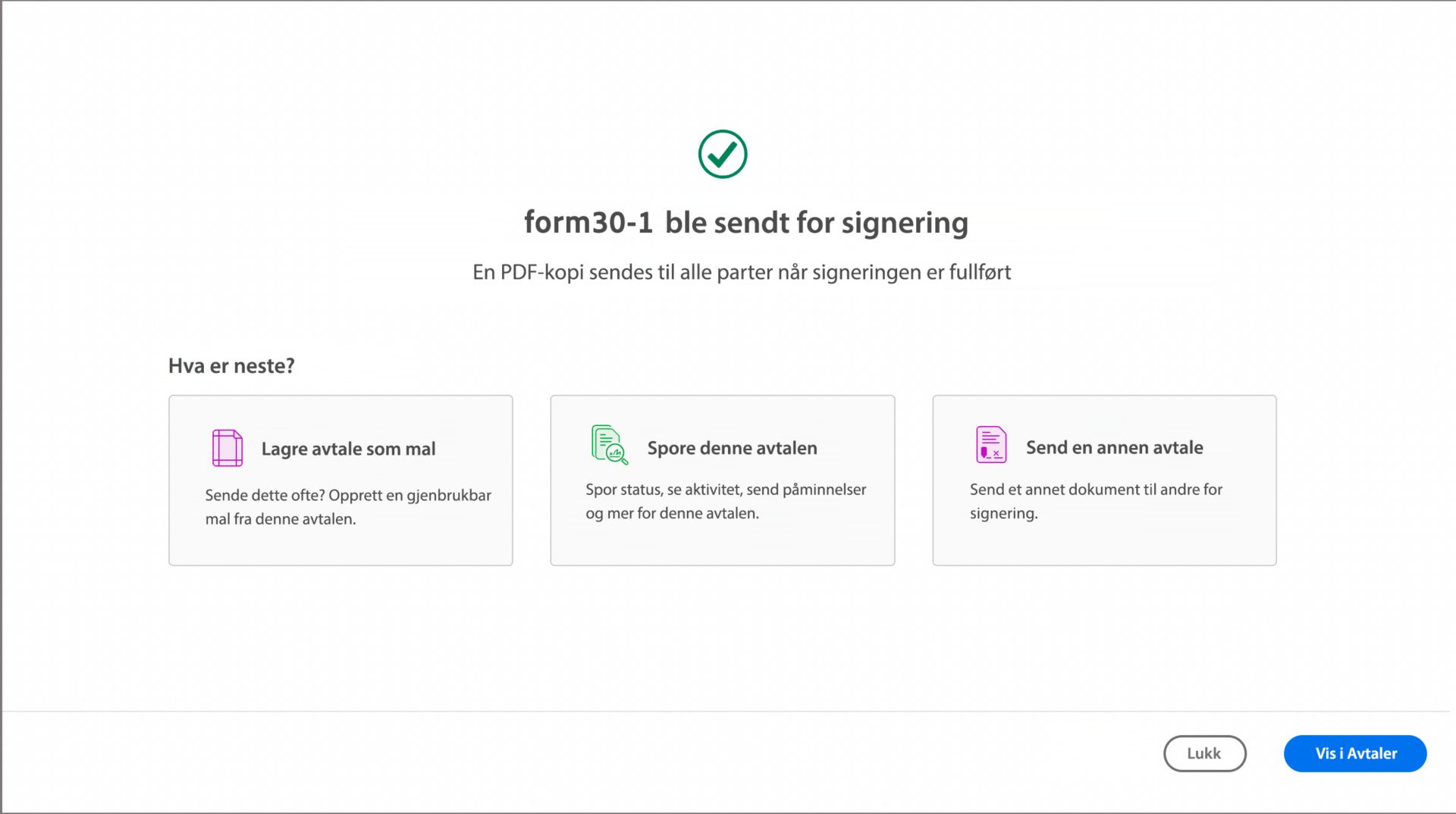Open the Send en annen avtale card
Viewport: 1456px width, 814px height.
pyautogui.click(x=1103, y=480)
